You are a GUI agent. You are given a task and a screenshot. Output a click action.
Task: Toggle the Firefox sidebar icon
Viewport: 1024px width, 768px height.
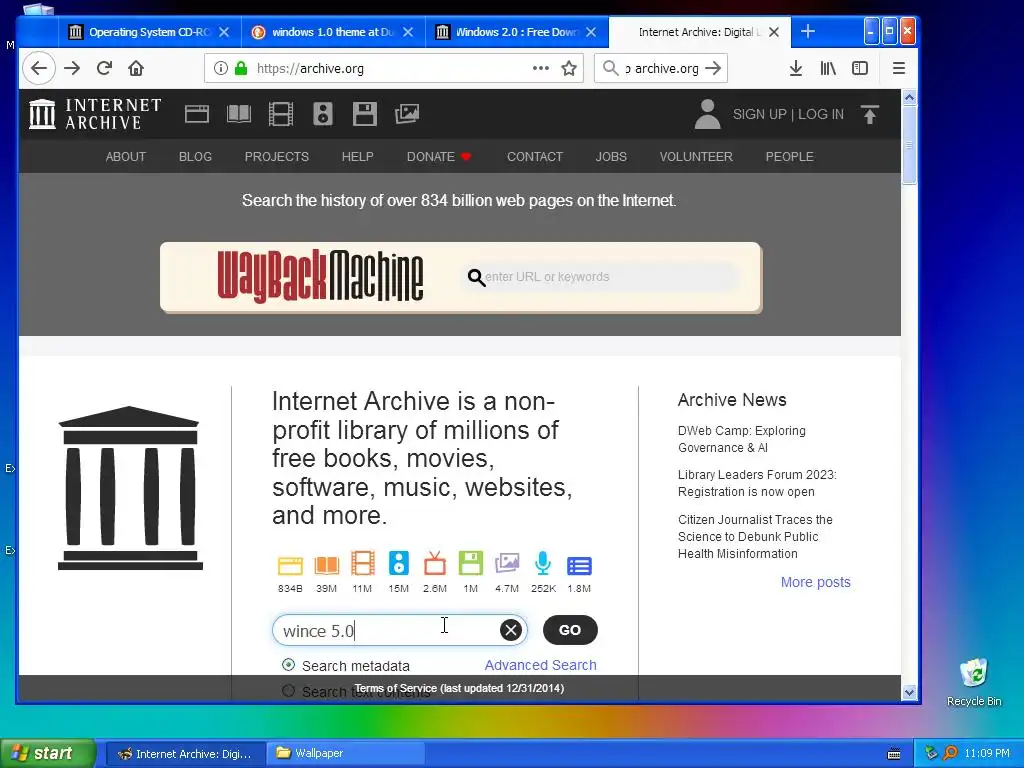(860, 68)
